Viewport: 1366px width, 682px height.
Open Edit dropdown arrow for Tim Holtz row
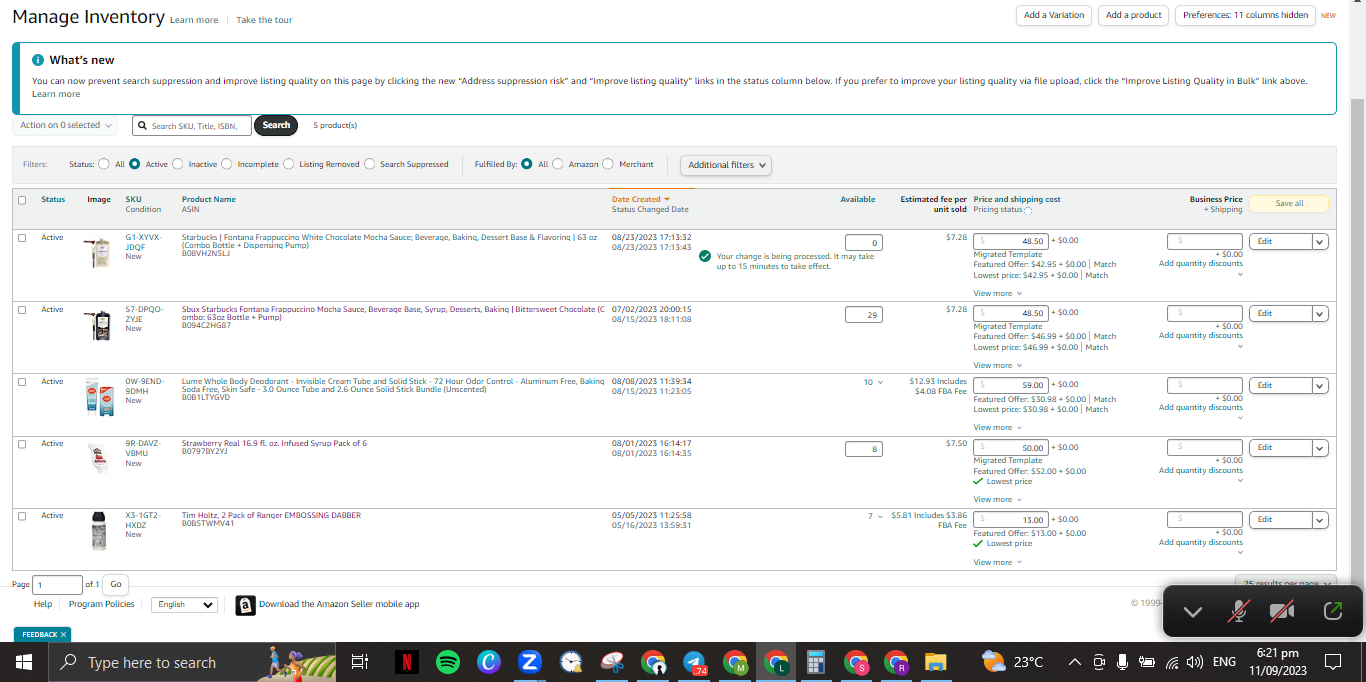pyautogui.click(x=1320, y=520)
